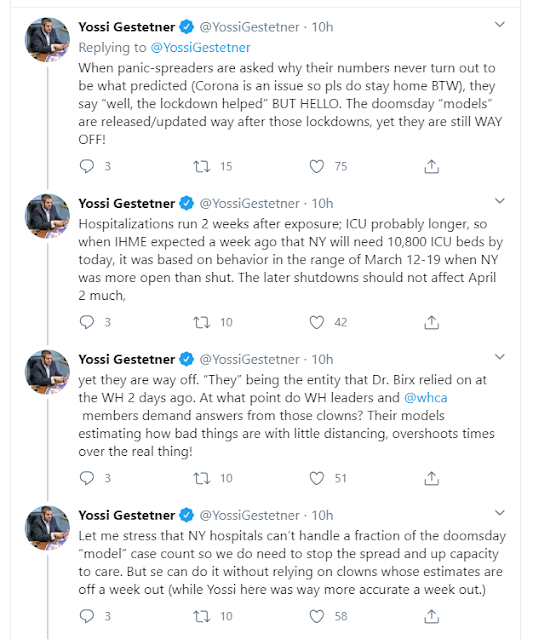Open options chevron on first tweet

tap(500, 25)
